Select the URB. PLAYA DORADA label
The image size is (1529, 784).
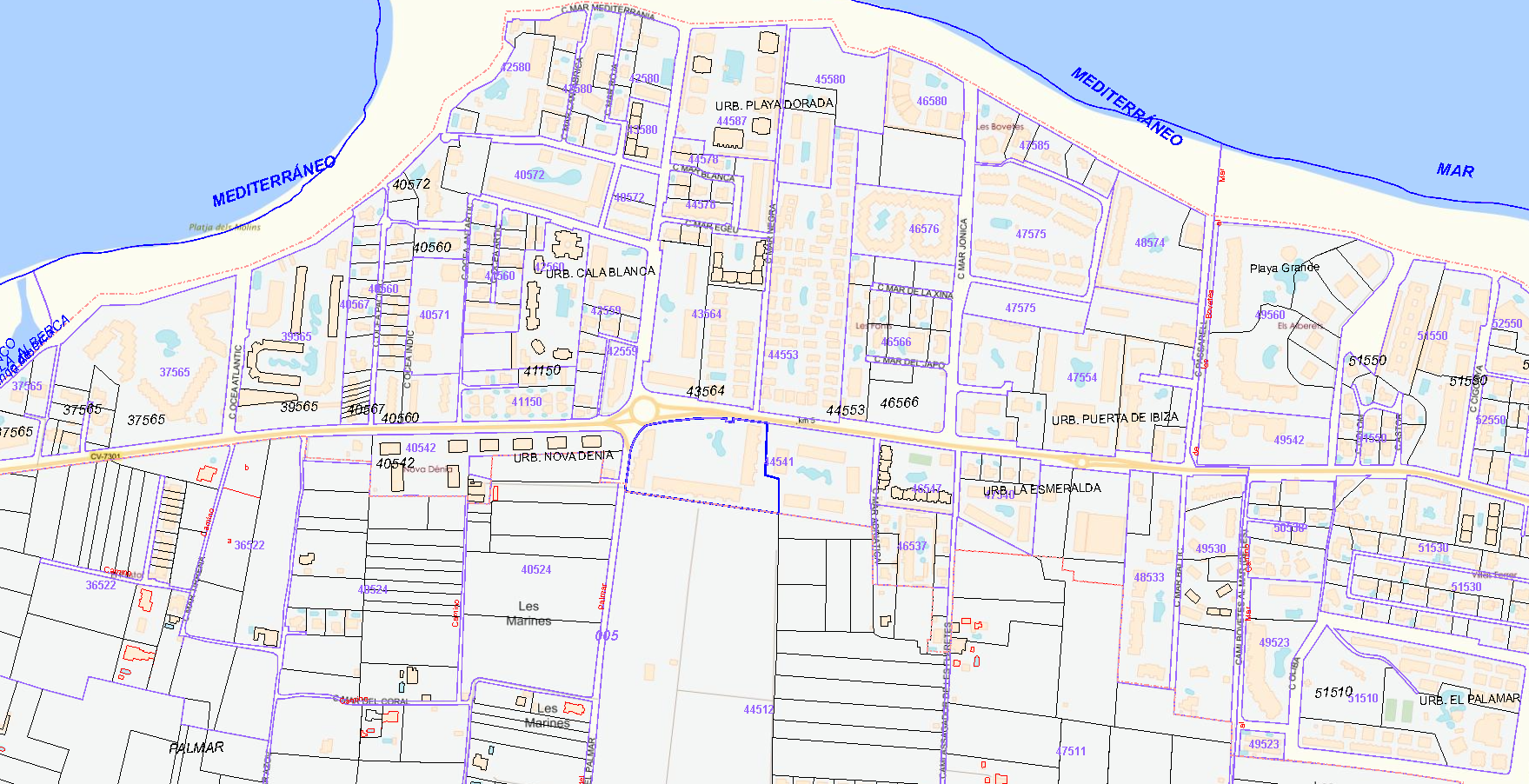(774, 104)
